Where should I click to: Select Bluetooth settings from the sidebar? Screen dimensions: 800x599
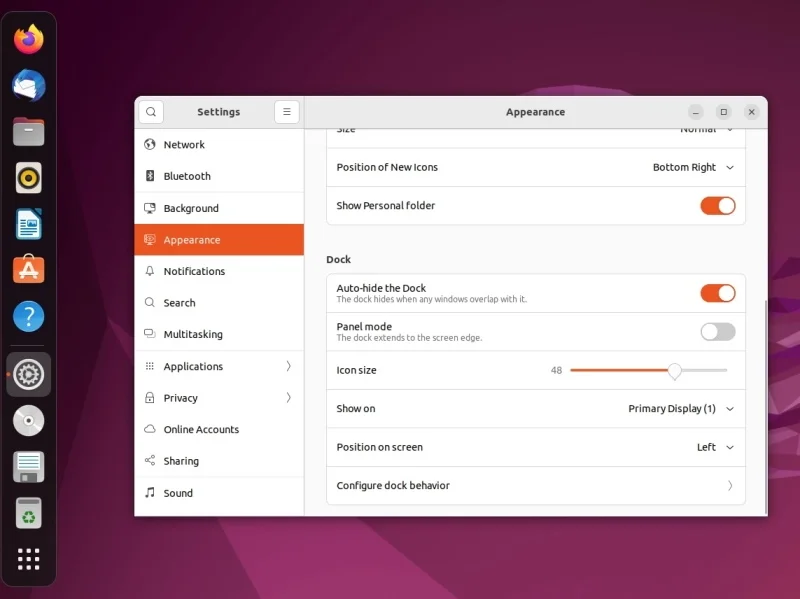(x=185, y=176)
